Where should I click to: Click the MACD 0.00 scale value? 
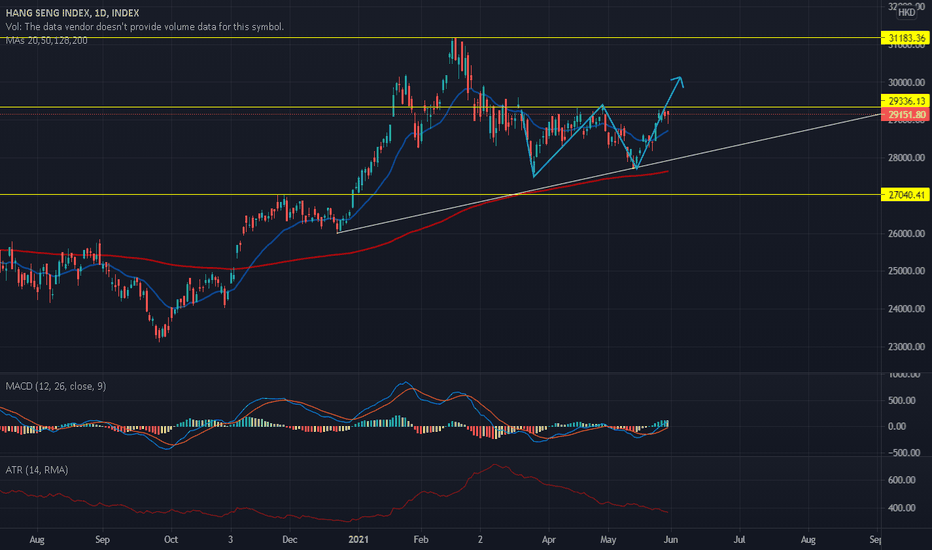point(897,426)
